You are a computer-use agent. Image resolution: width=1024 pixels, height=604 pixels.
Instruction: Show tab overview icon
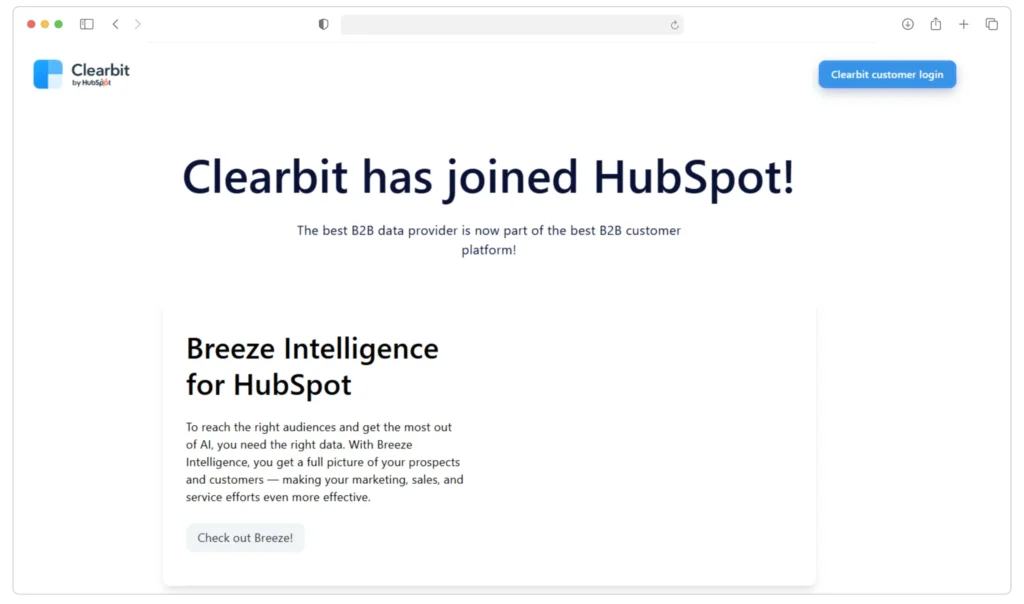992,24
